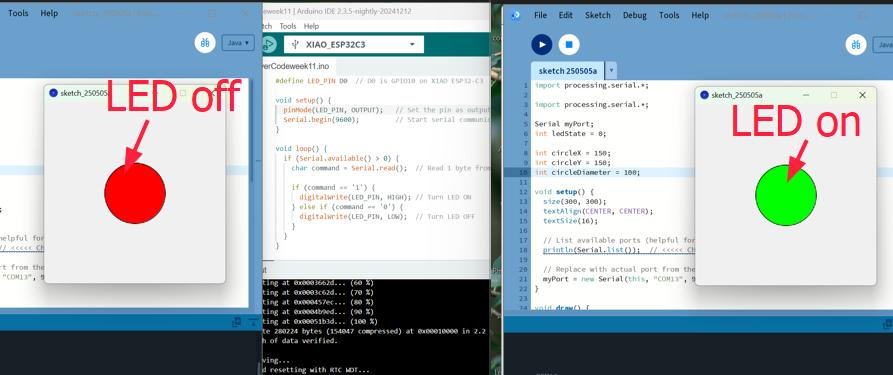
Task: Click app icon in LED off sketch title bar
Action: click(x=54, y=93)
